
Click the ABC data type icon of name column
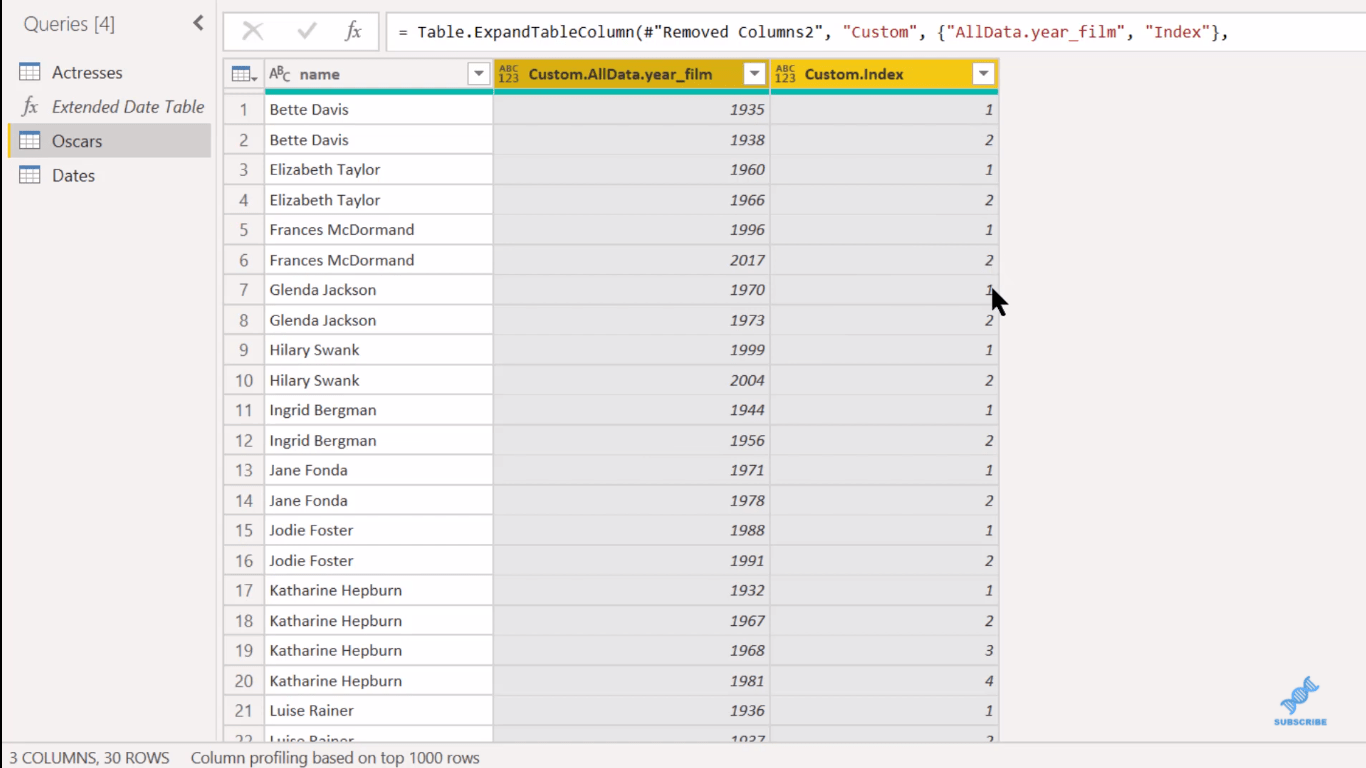click(x=280, y=74)
